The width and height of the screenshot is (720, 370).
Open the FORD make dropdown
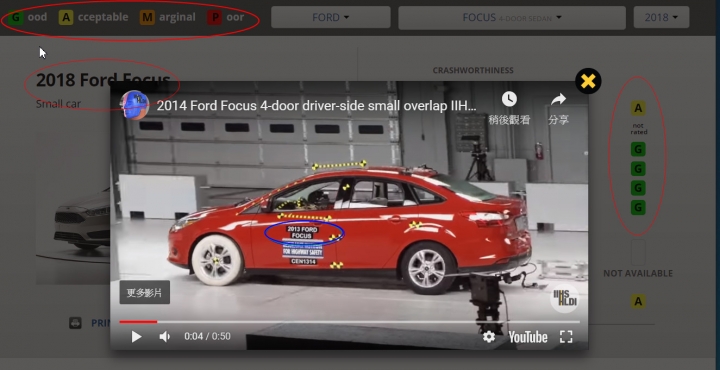(331, 17)
